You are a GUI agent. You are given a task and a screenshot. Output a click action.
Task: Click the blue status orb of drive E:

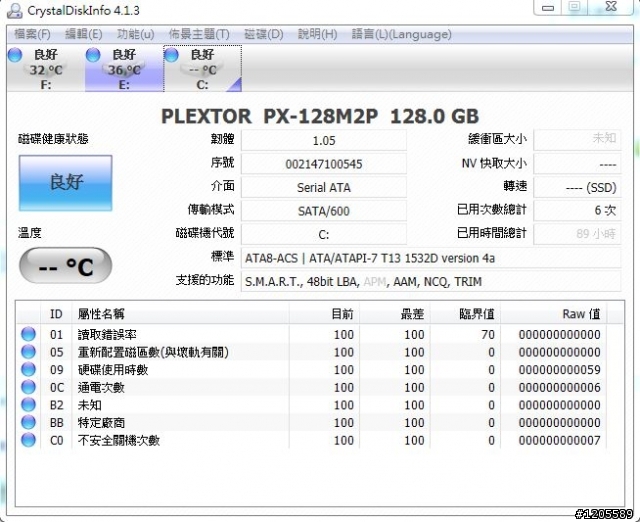93,55
